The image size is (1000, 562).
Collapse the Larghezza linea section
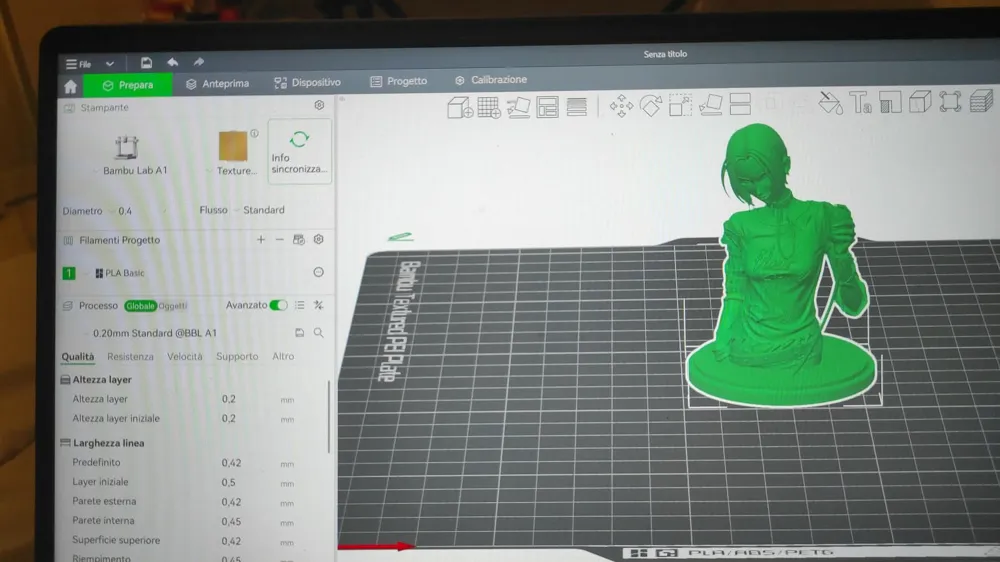point(102,443)
